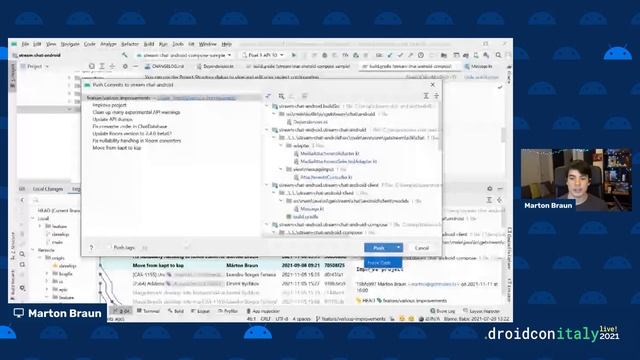Switch to Dependencies.kt editor tab
The width and height of the screenshot is (640, 360).
click(216, 66)
